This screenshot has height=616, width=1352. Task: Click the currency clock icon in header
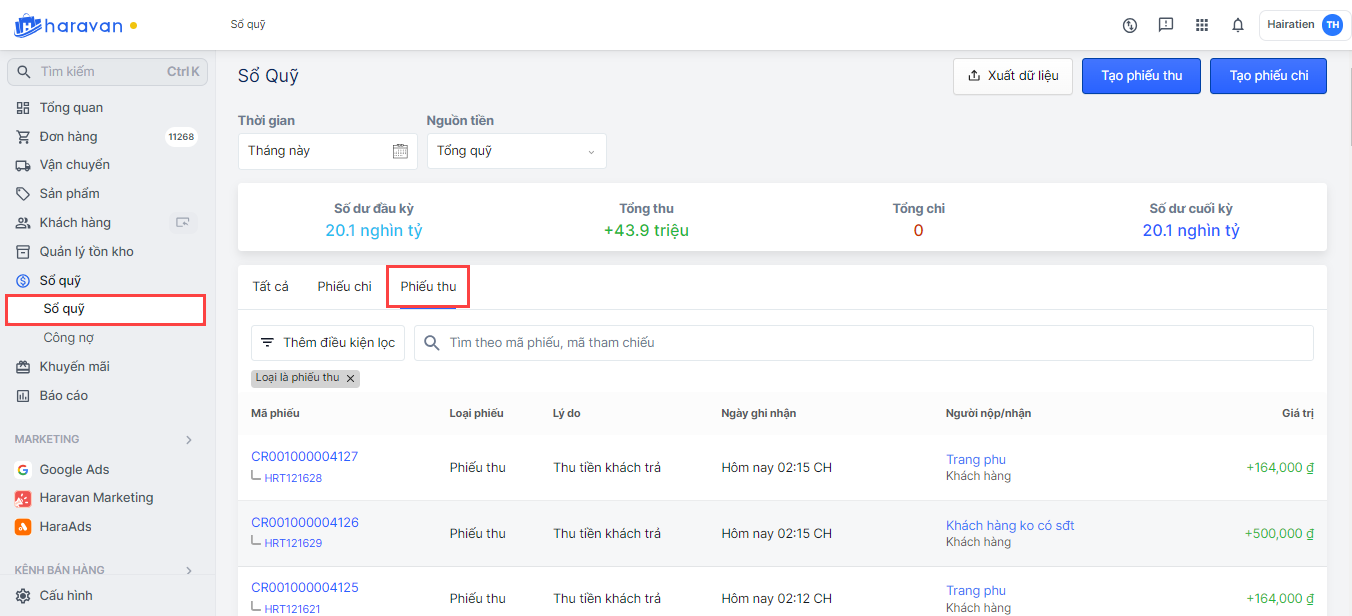pyautogui.click(x=1130, y=25)
